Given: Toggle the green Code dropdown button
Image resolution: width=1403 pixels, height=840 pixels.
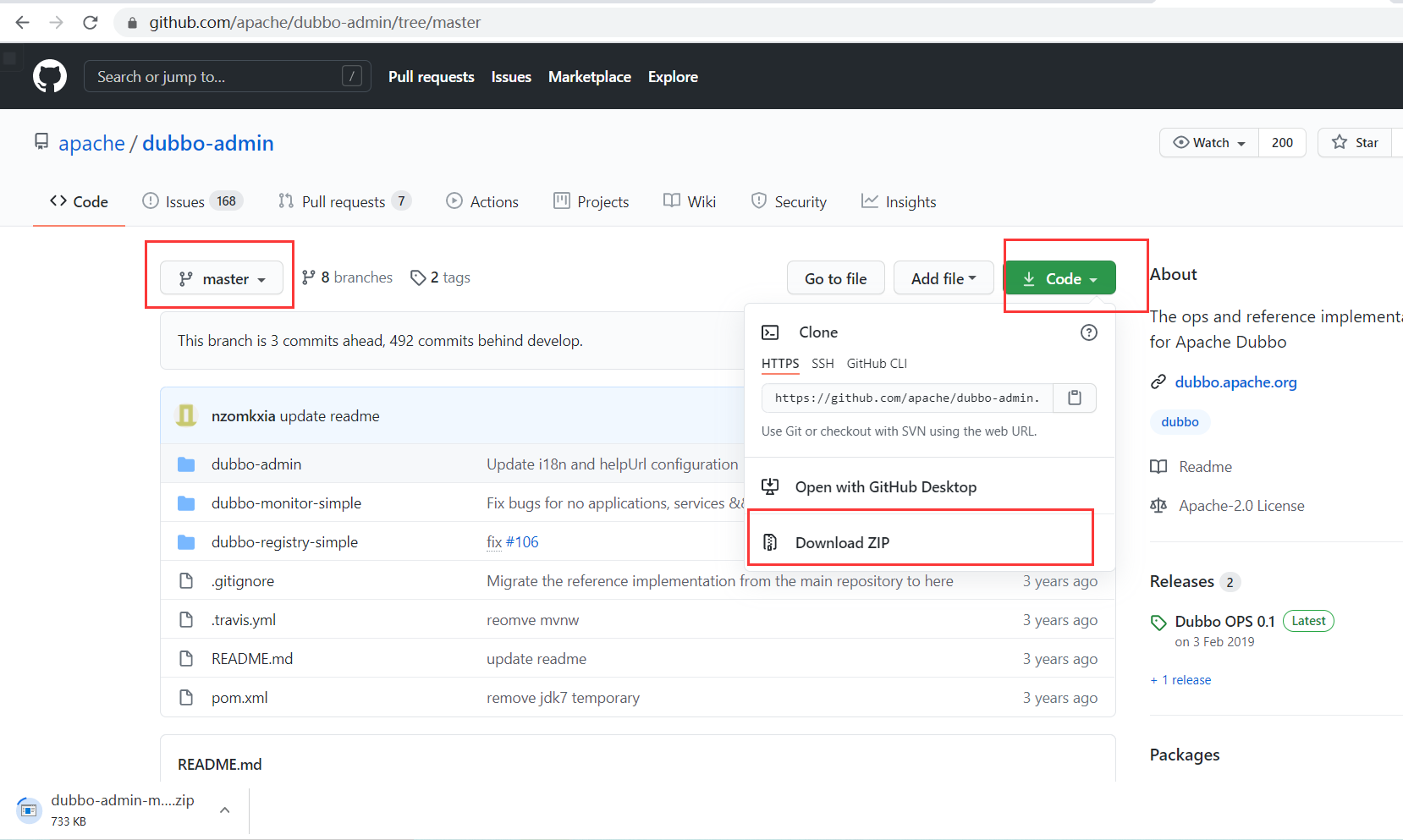Looking at the screenshot, I should 1059,278.
